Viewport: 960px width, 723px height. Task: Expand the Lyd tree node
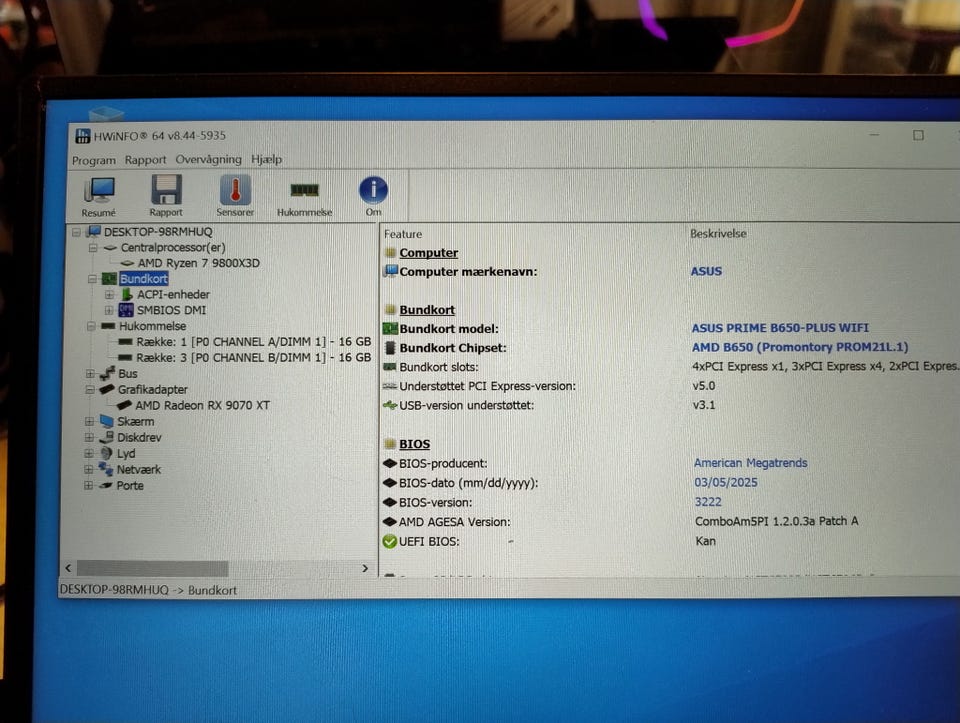89,454
